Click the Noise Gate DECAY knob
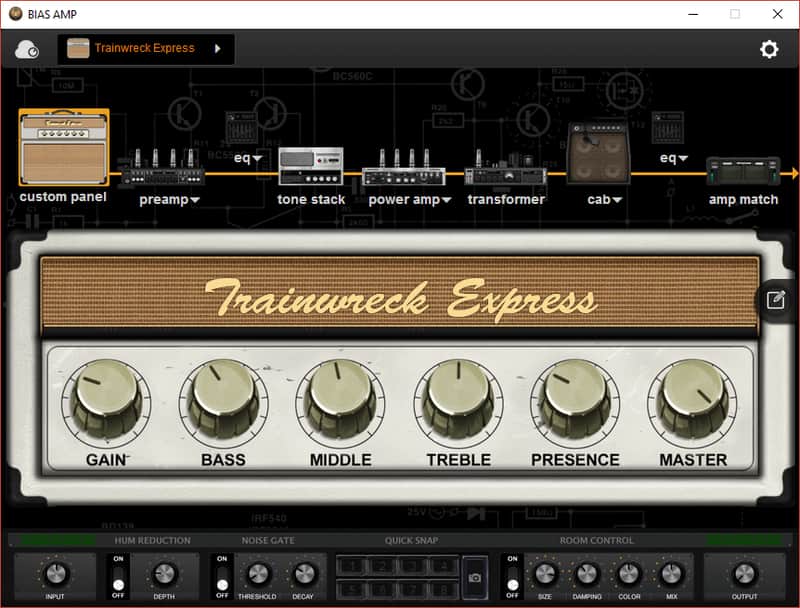The image size is (800, 608). click(x=304, y=574)
